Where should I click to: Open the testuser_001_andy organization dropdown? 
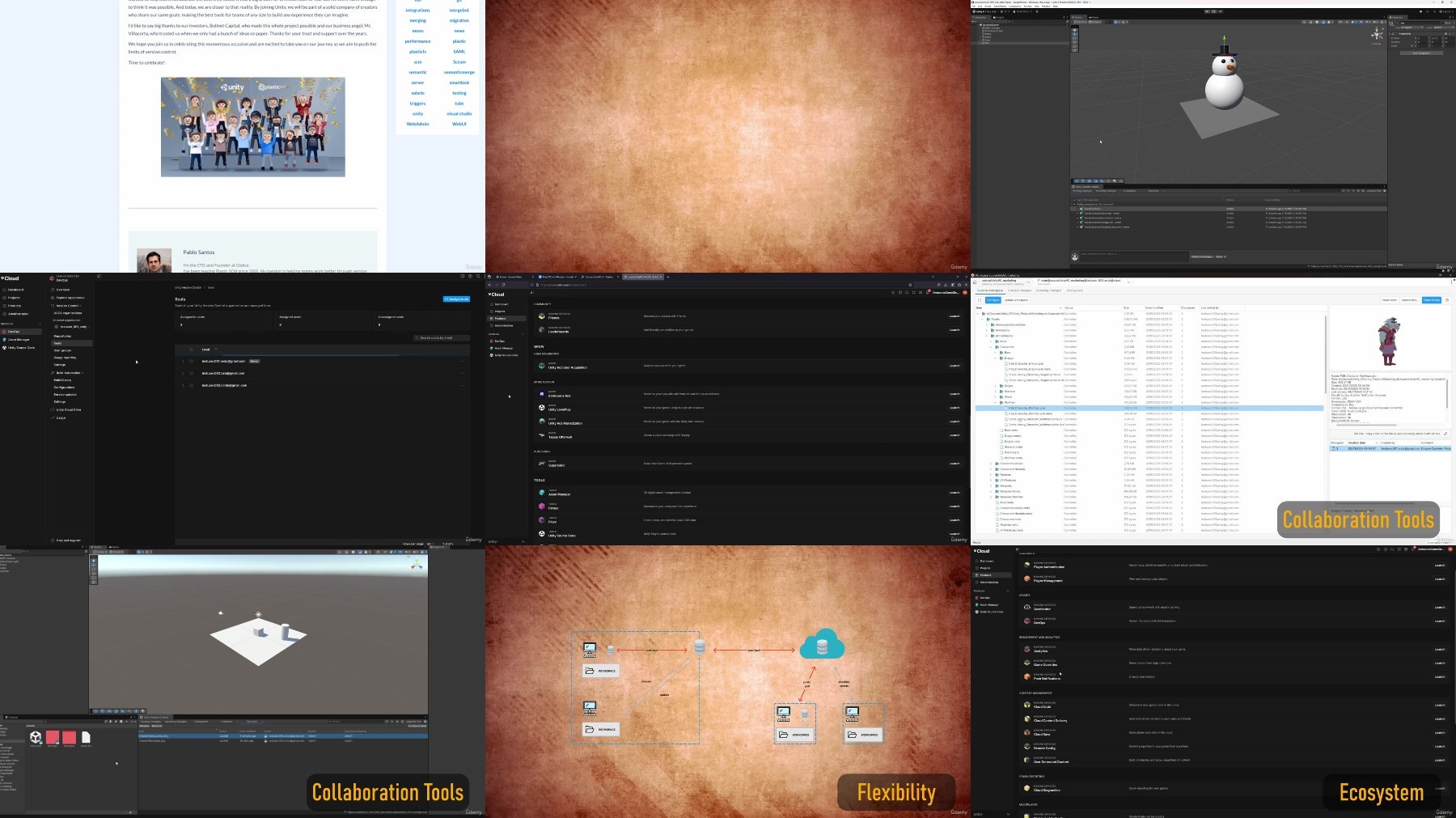pyautogui.click(x=74, y=327)
